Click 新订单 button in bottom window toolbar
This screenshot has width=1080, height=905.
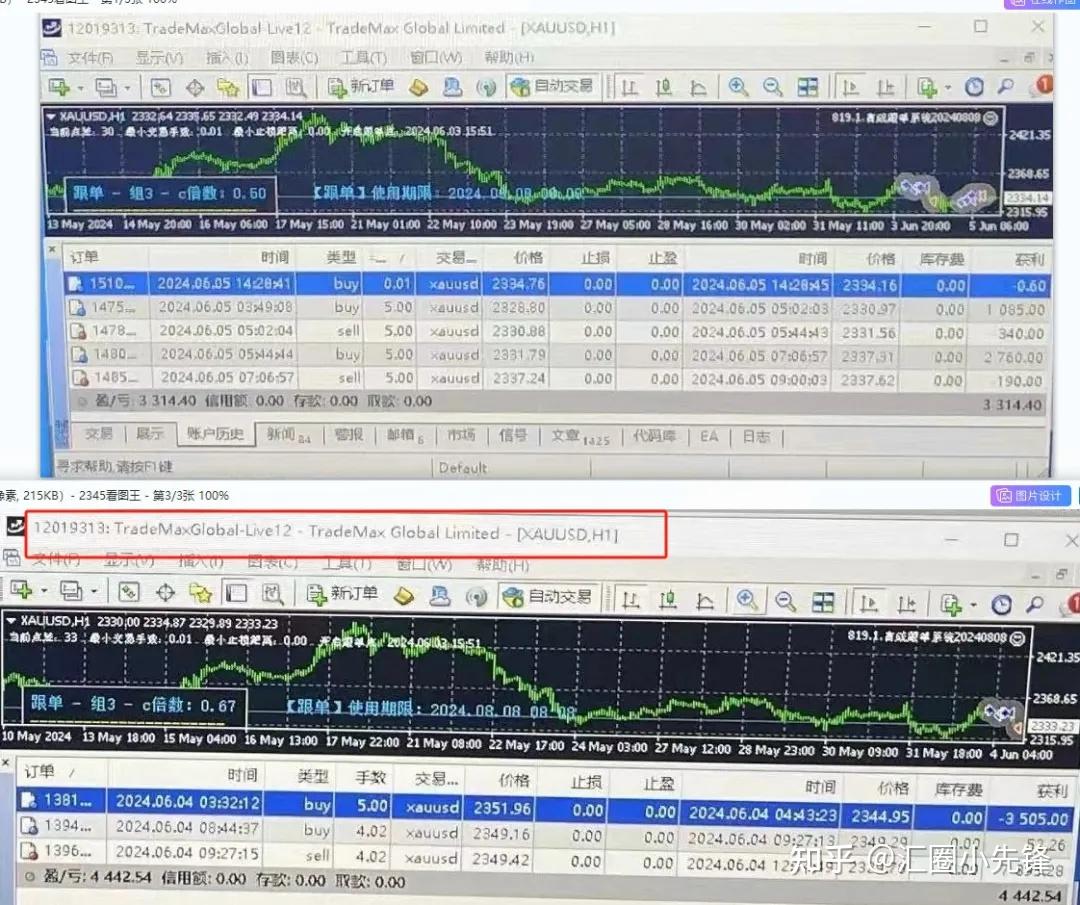pos(342,594)
